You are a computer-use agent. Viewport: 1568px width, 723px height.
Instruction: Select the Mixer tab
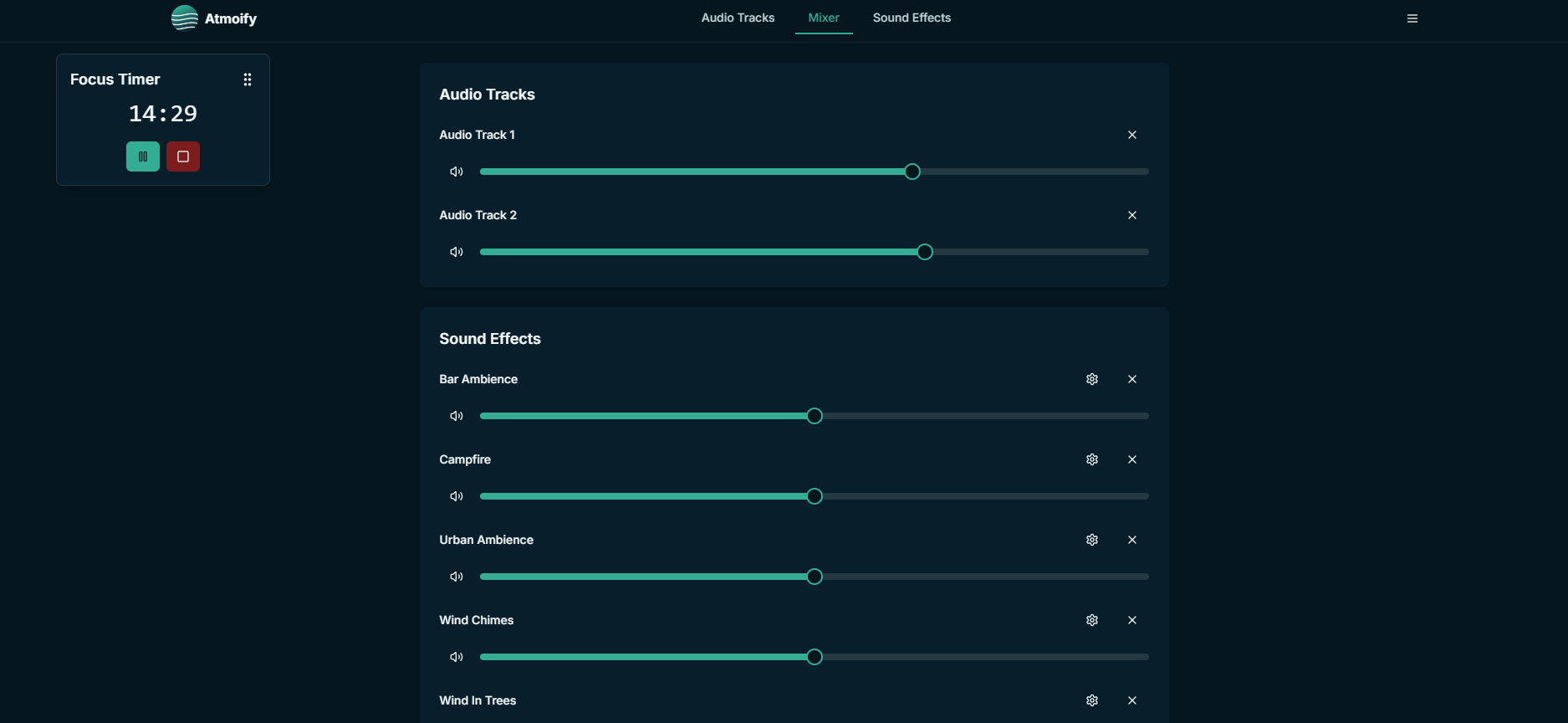pyautogui.click(x=824, y=18)
